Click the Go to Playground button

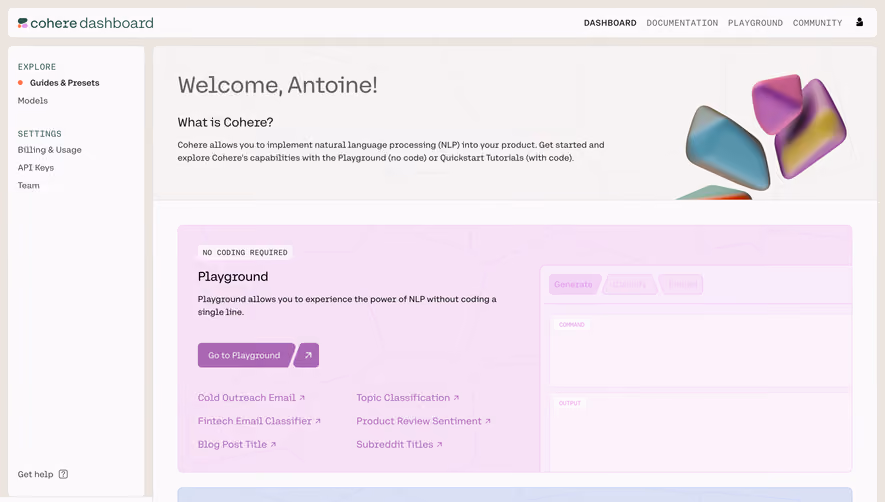(246, 355)
